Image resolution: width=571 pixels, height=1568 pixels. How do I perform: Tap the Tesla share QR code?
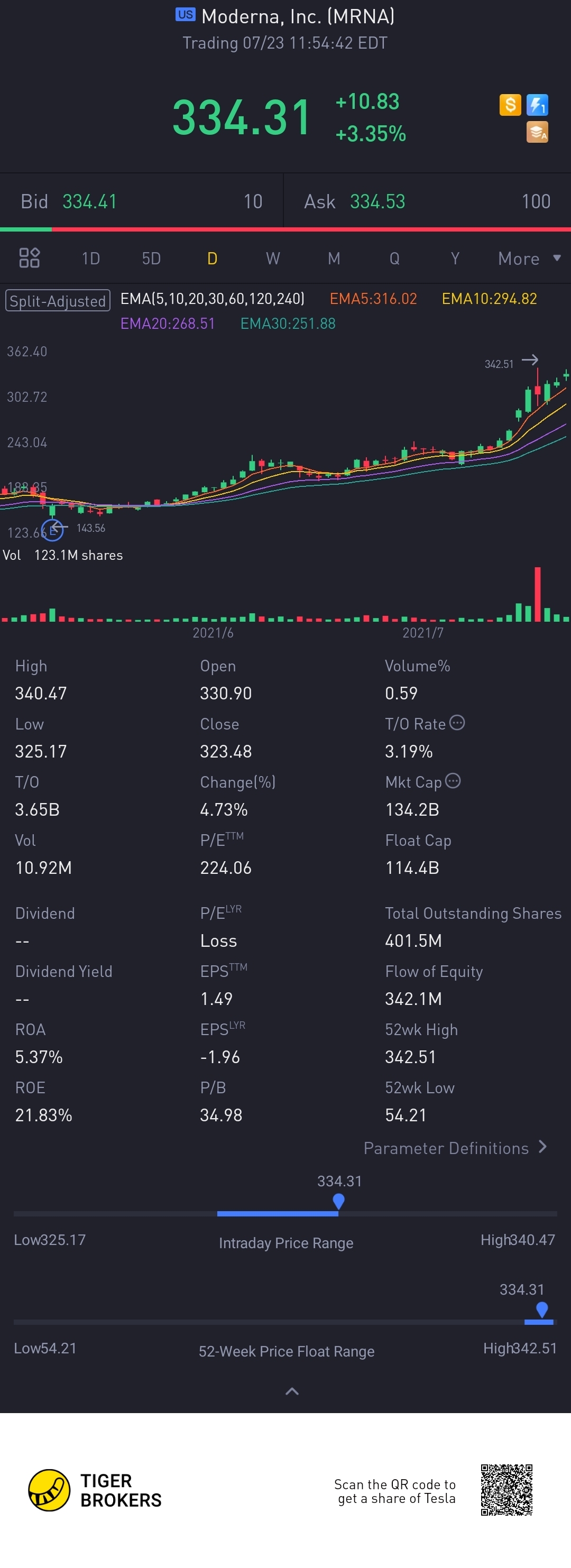506,1490
